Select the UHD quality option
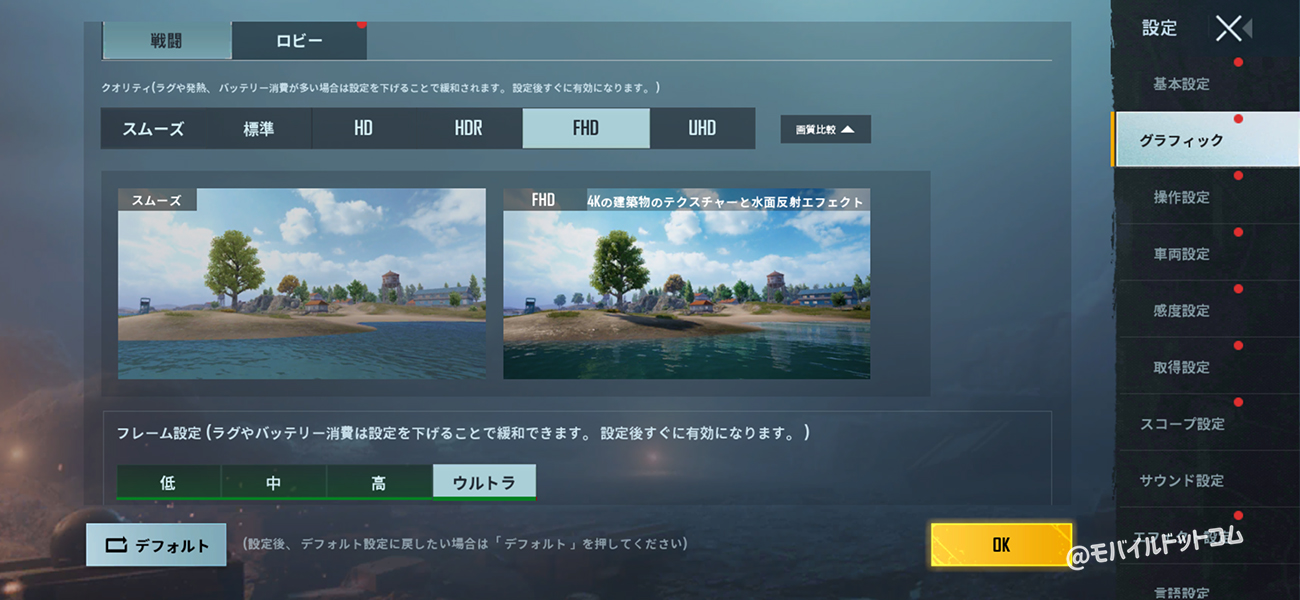This screenshot has height=600, width=1300. click(702, 129)
